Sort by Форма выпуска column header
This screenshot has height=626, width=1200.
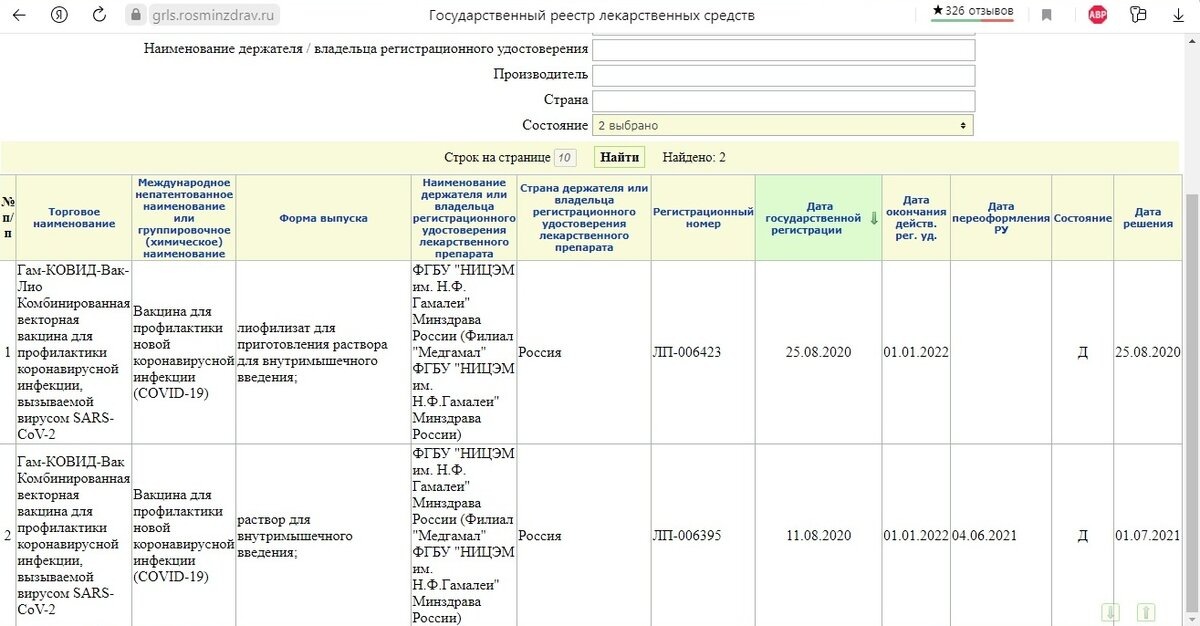323,218
